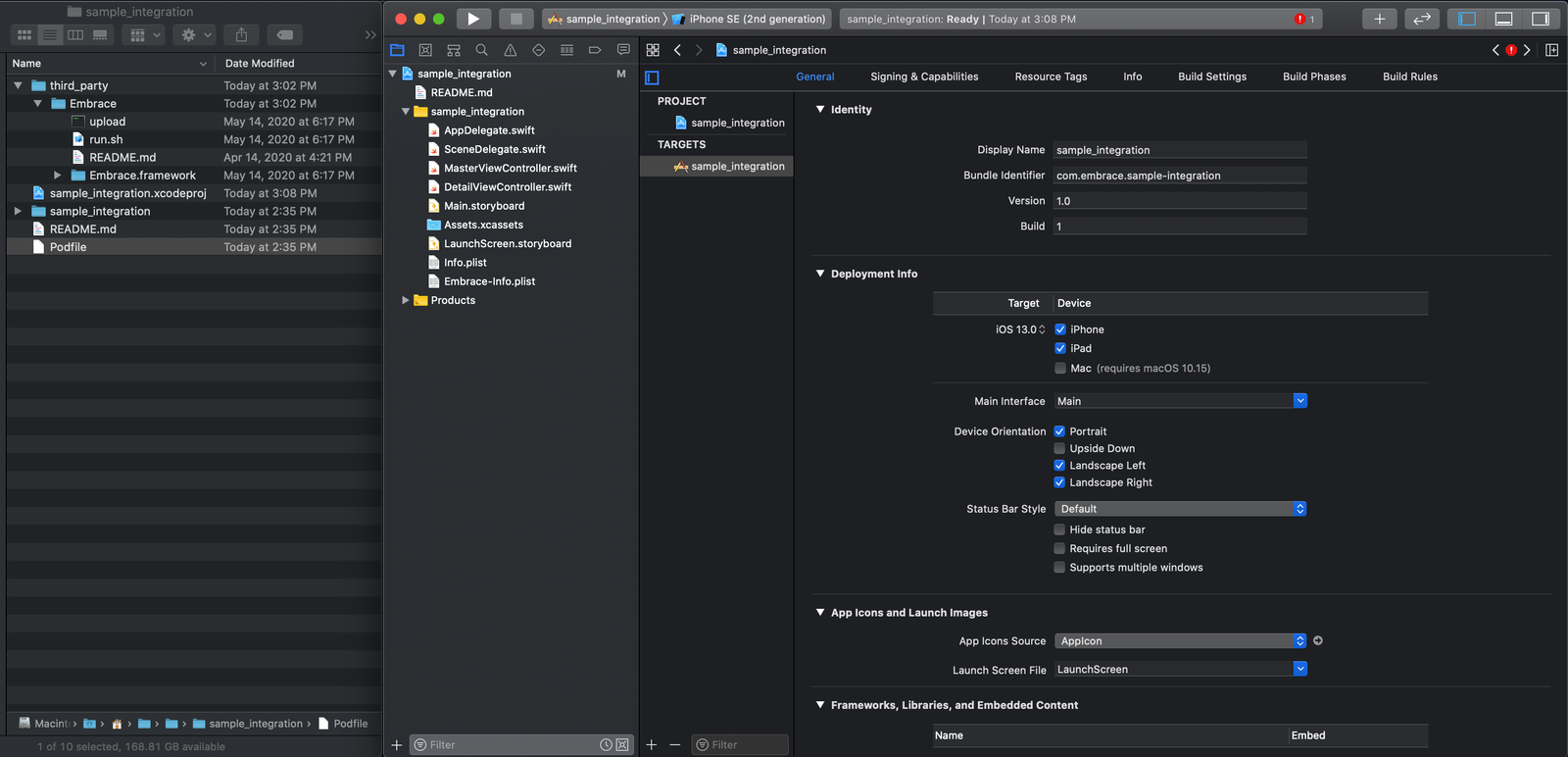Viewport: 1568px width, 757px height.
Task: Click the navigator Filter field
Action: pyautogui.click(x=521, y=745)
